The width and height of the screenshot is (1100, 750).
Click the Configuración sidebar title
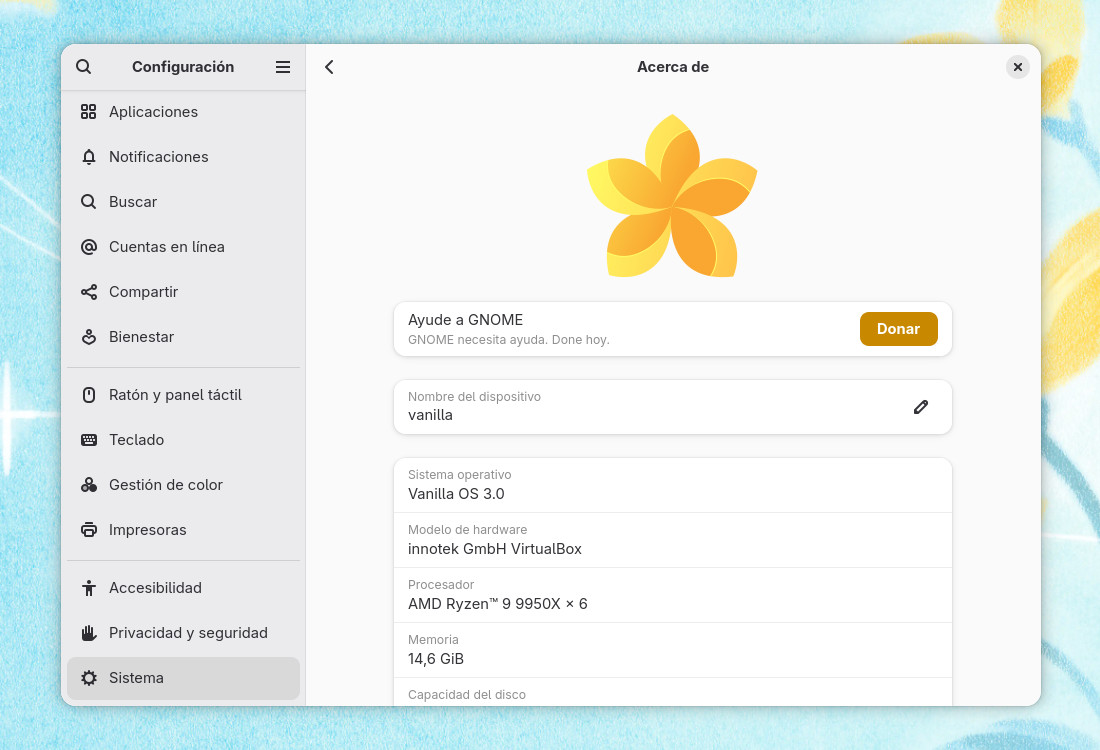183,67
